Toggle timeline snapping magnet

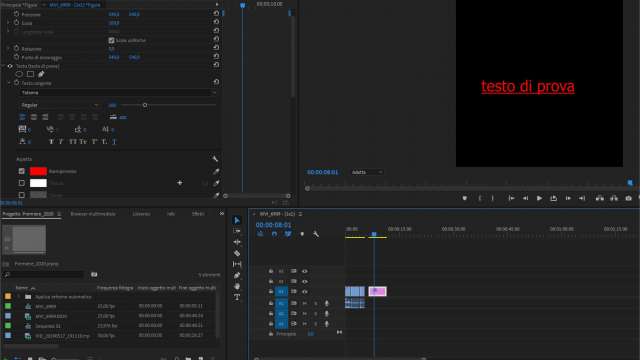[274, 234]
